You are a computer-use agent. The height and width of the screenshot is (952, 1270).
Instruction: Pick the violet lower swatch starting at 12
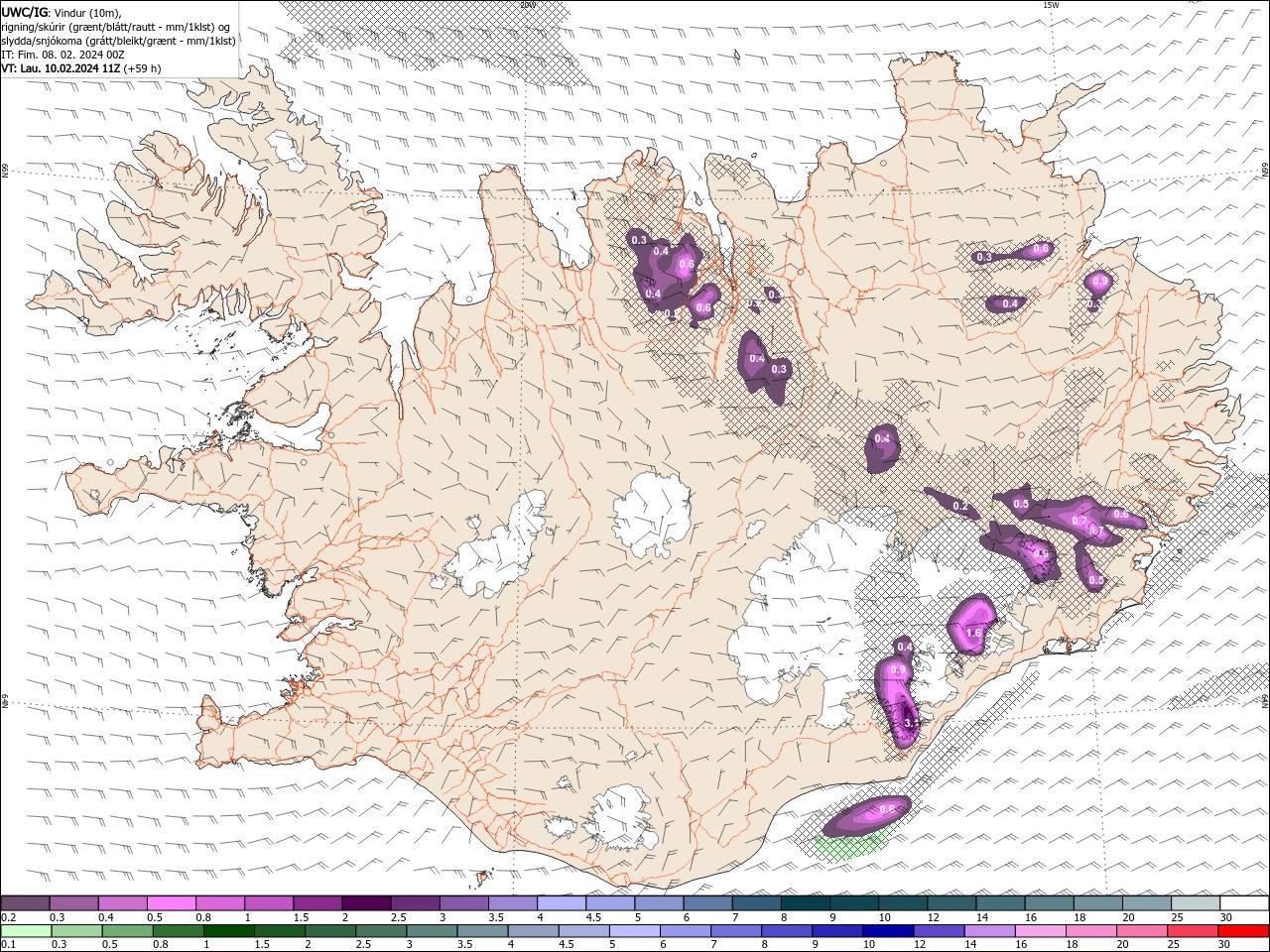939,931
